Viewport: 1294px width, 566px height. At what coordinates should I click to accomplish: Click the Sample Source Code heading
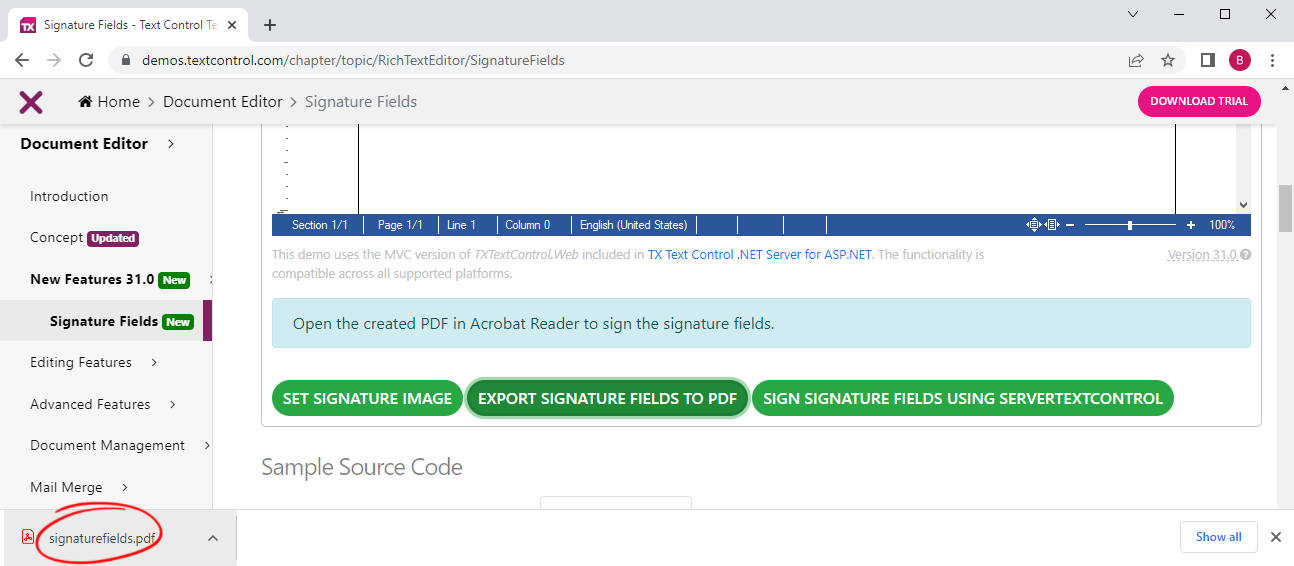(x=362, y=467)
